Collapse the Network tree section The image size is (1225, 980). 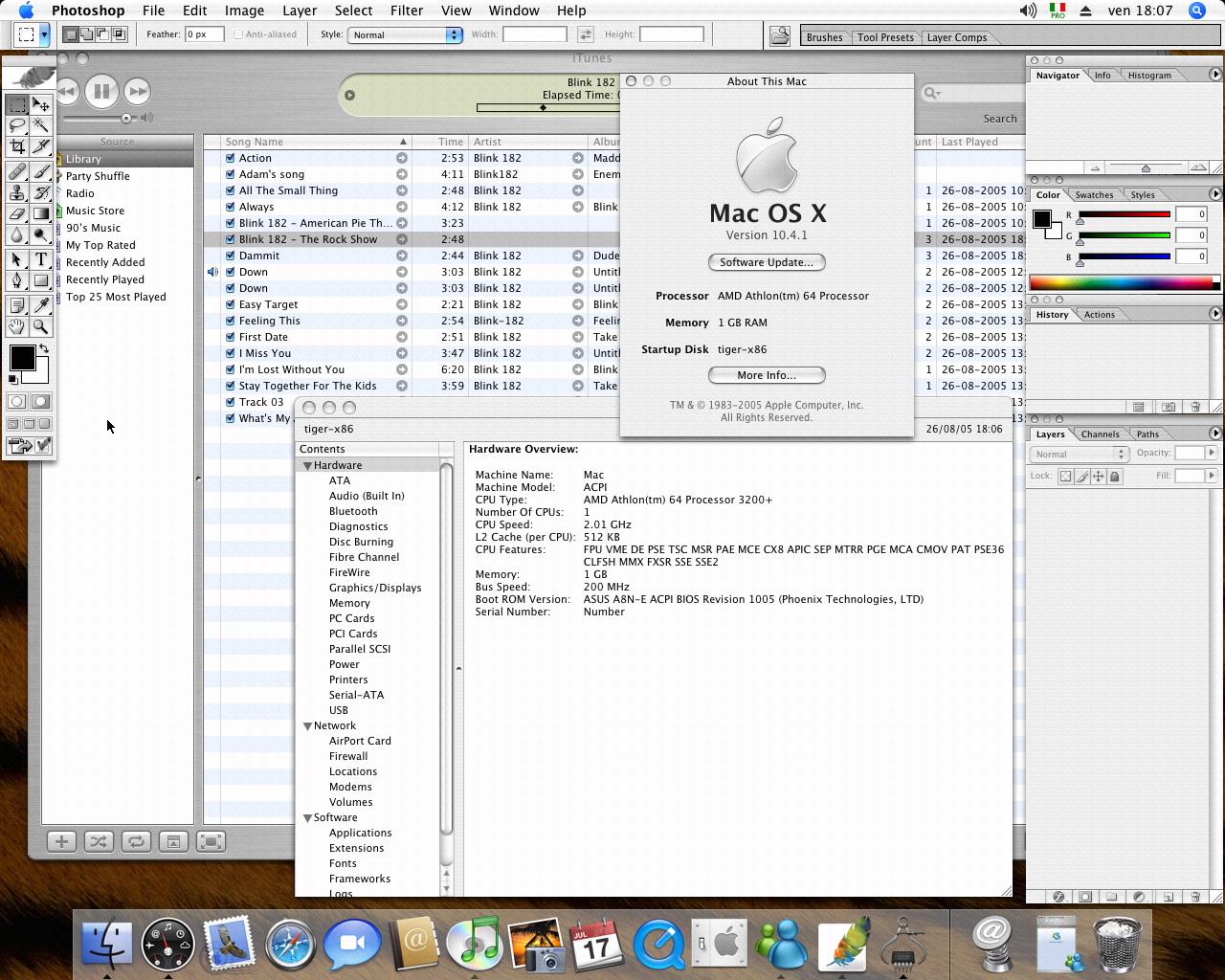[308, 725]
